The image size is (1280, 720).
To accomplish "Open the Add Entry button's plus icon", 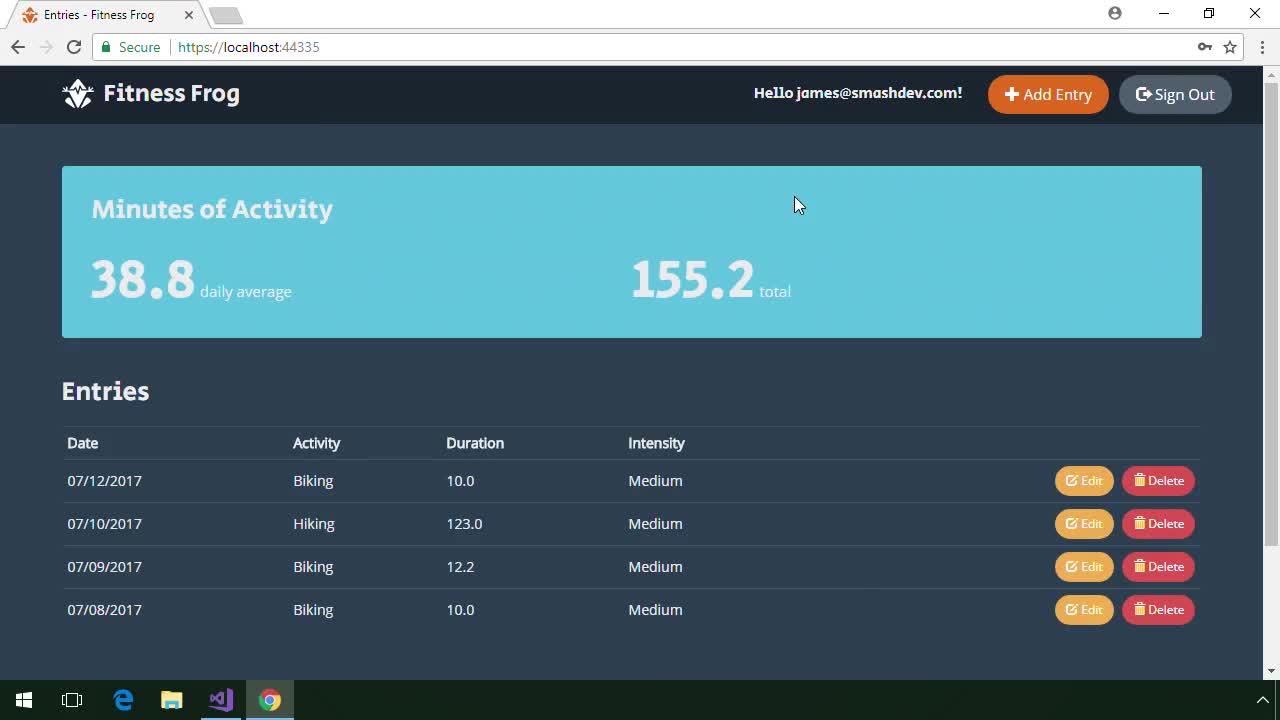I will click(1011, 94).
